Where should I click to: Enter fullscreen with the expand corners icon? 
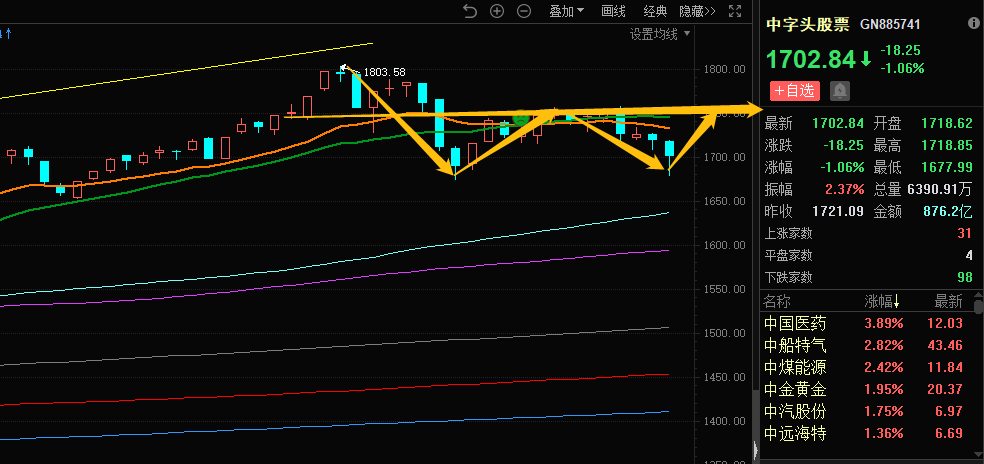click(736, 11)
